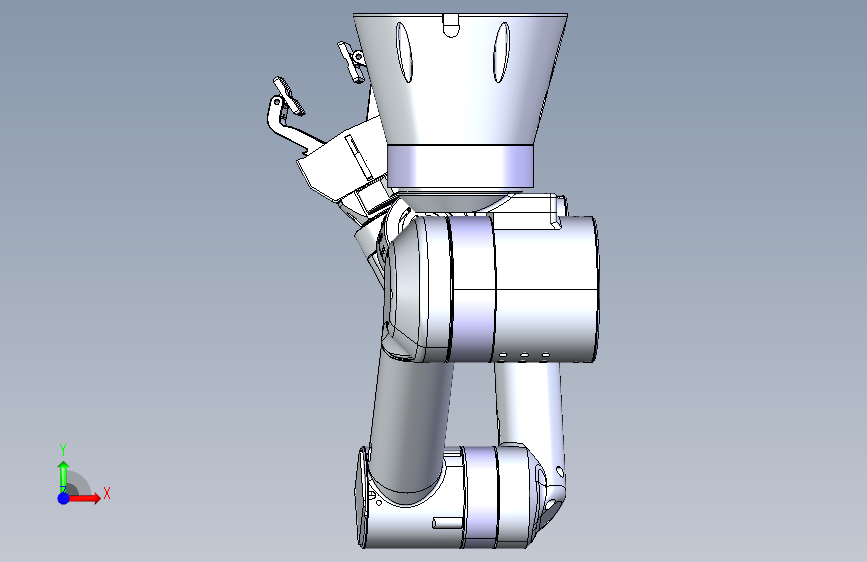Select the purple band below the cone
Screen dimensions: 867x562
point(460,166)
